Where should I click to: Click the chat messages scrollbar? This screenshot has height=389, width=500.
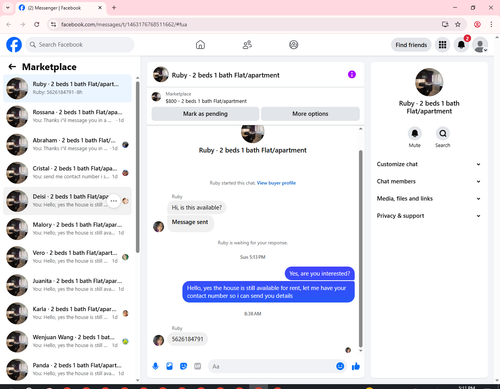coord(360,248)
